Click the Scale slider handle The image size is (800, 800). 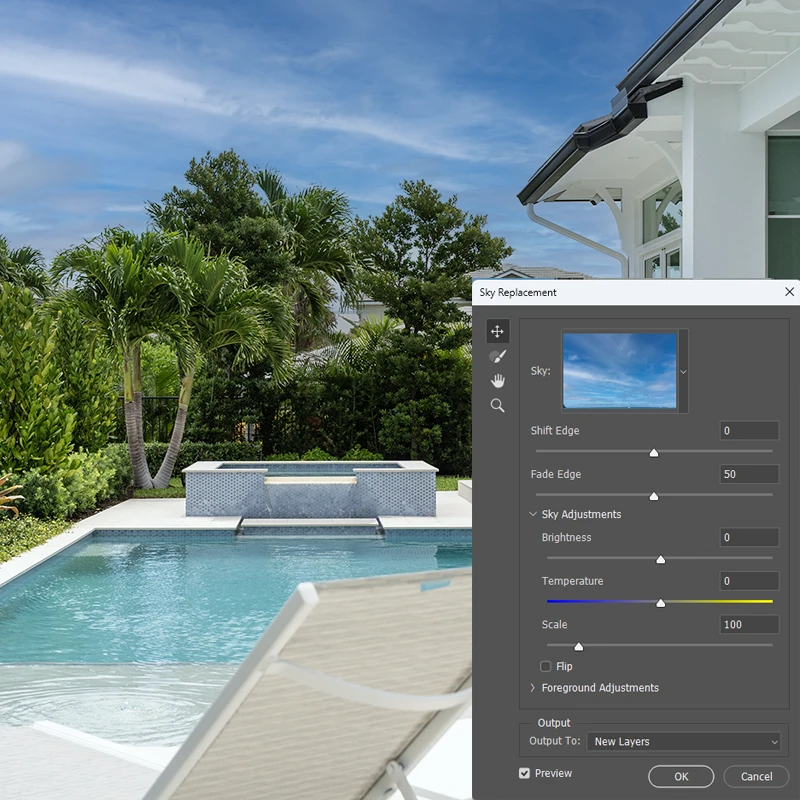[x=578, y=646]
